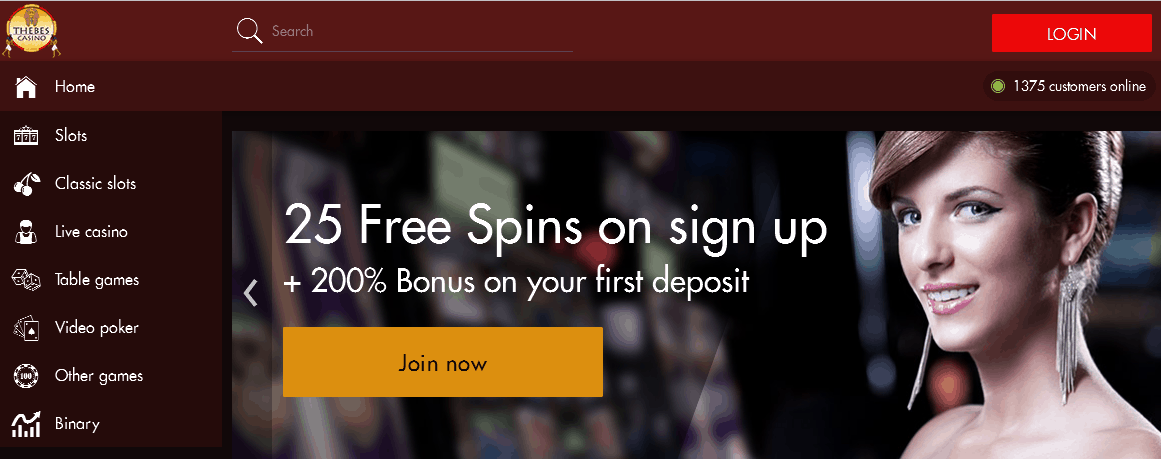Click the red LOGIN button

point(1071,33)
